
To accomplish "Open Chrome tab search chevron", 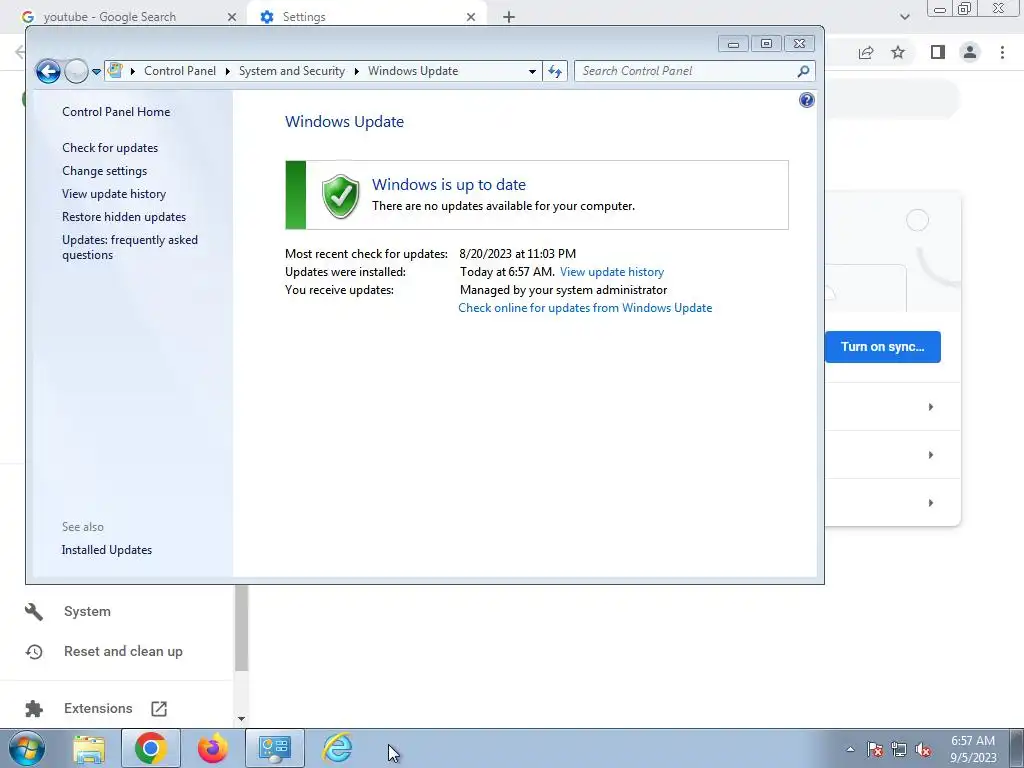I will [904, 17].
